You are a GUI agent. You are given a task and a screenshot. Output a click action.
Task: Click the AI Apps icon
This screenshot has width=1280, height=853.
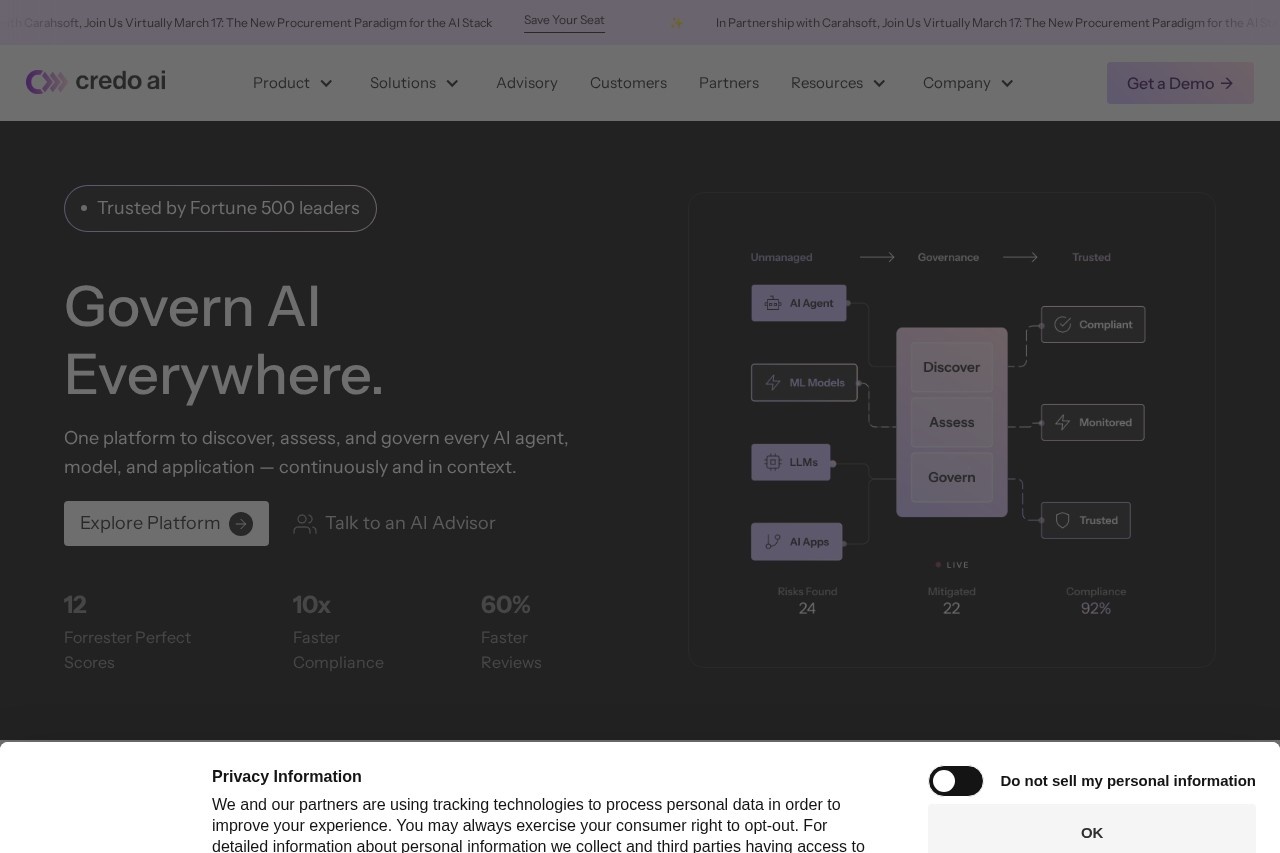(x=773, y=541)
